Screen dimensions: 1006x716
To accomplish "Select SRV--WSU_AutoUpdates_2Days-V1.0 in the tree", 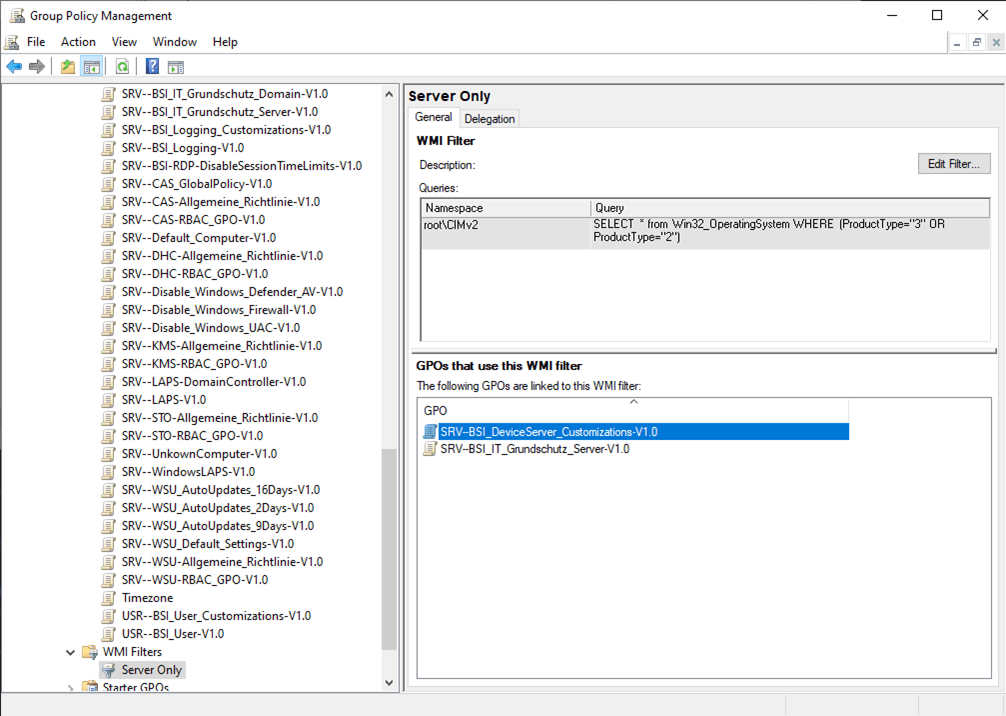I will click(218, 507).
